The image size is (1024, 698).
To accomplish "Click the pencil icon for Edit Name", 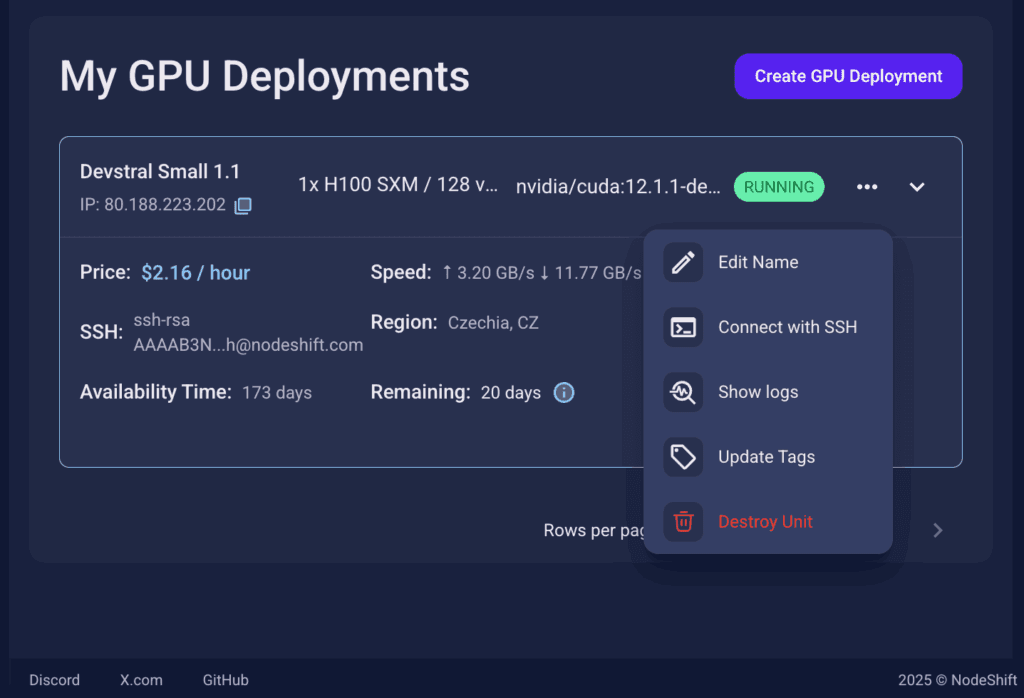I will click(x=683, y=262).
